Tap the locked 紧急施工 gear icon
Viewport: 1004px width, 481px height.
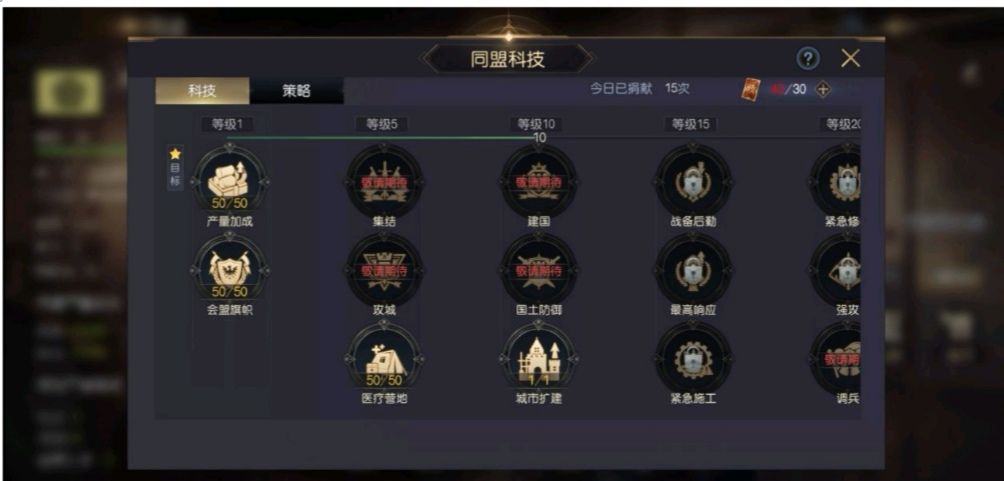693,359
